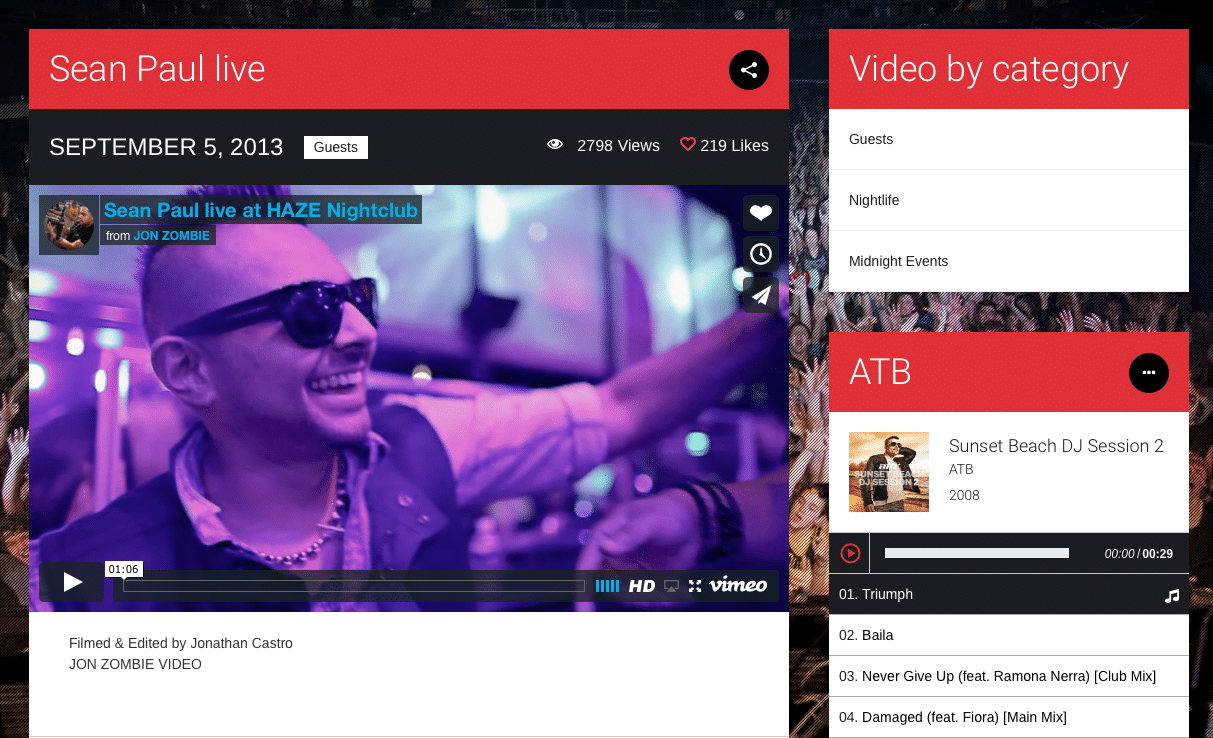Click the 2008 album year text

coord(964,495)
